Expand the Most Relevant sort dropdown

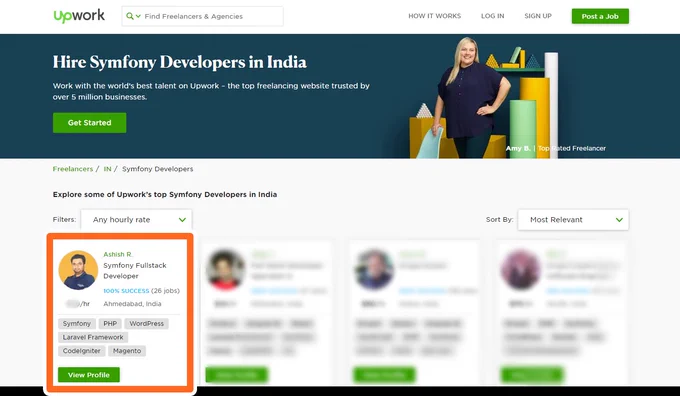573,219
